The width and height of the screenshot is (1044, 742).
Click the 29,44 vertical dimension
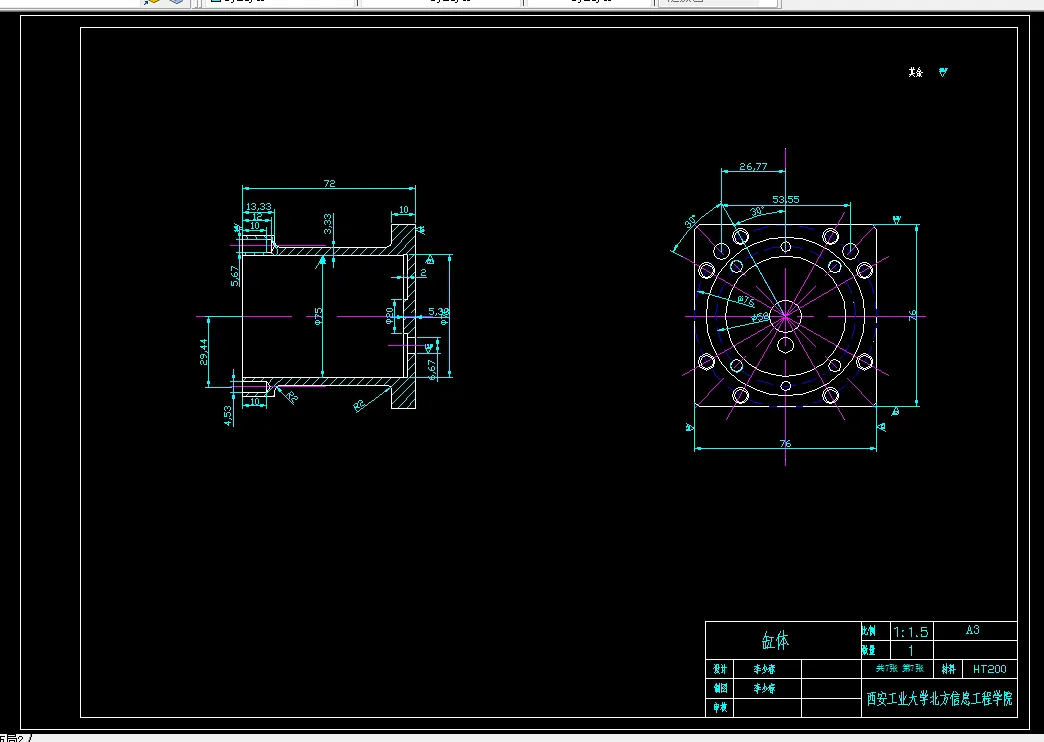click(x=204, y=352)
